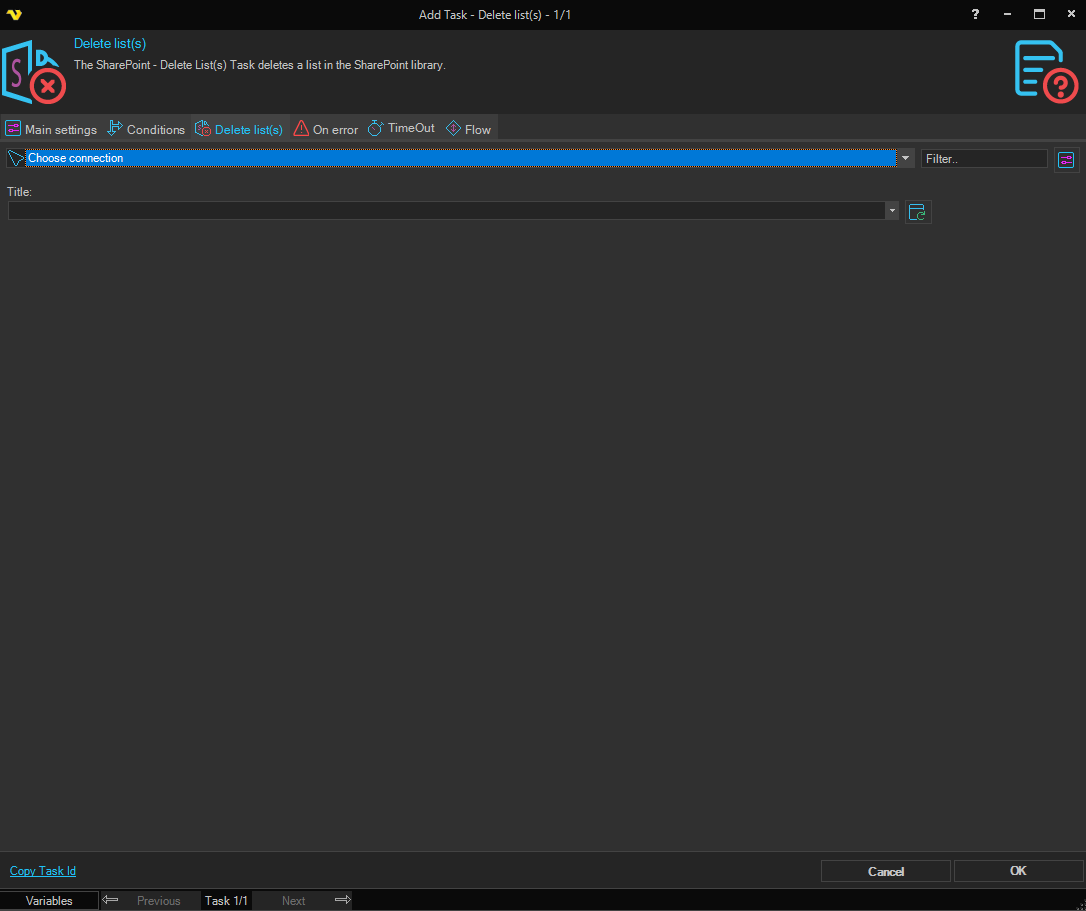Open the task help document icon

(1046, 71)
